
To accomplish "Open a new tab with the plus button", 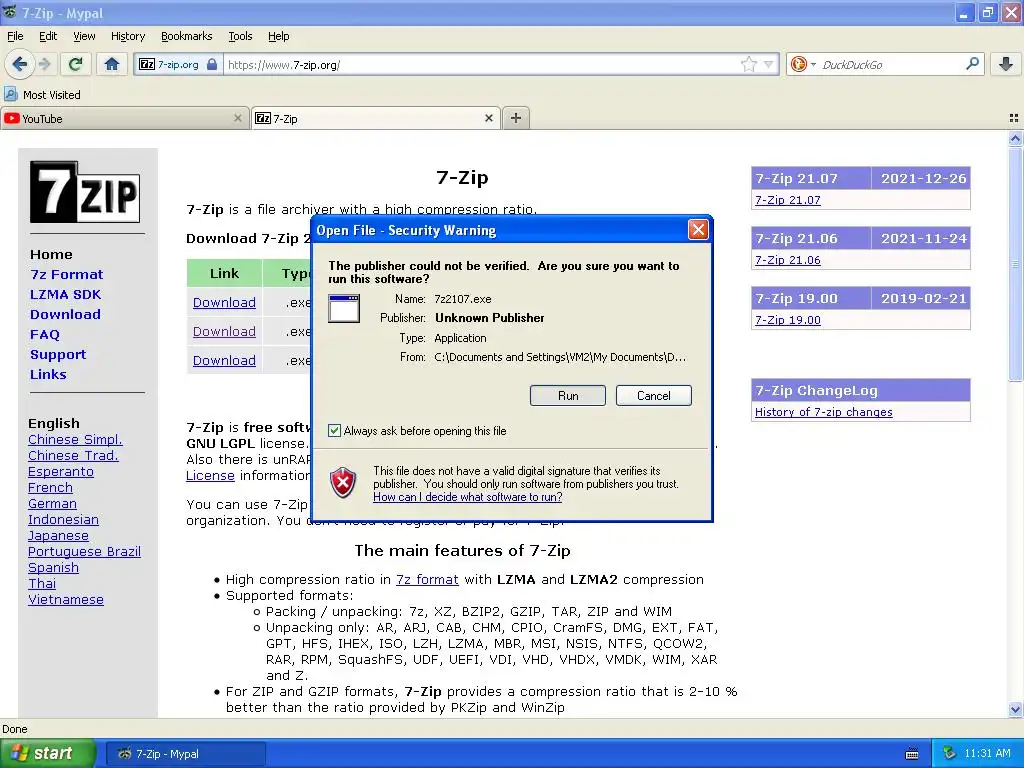I will 516,118.
